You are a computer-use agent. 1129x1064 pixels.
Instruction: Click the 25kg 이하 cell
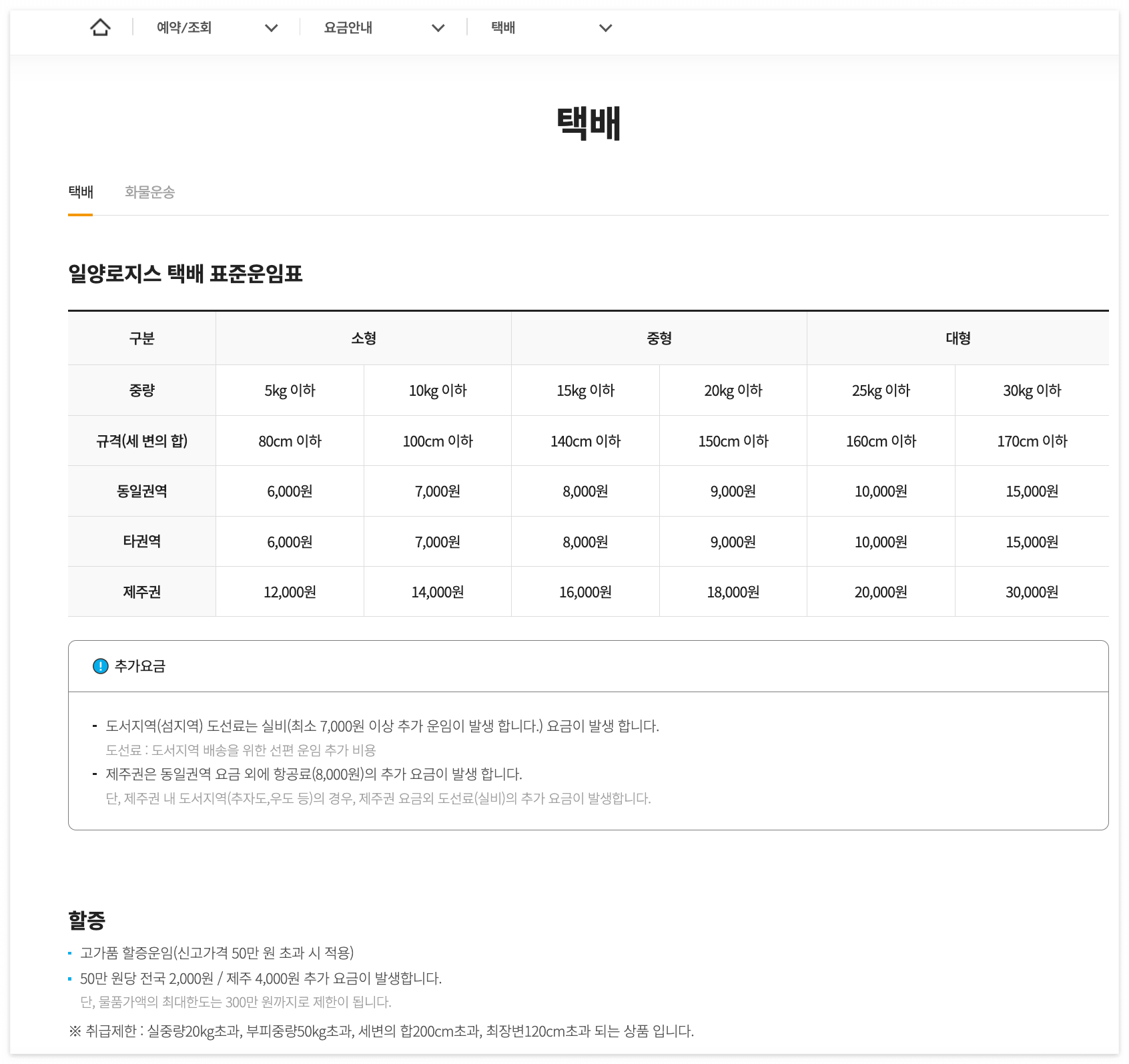coord(881,390)
